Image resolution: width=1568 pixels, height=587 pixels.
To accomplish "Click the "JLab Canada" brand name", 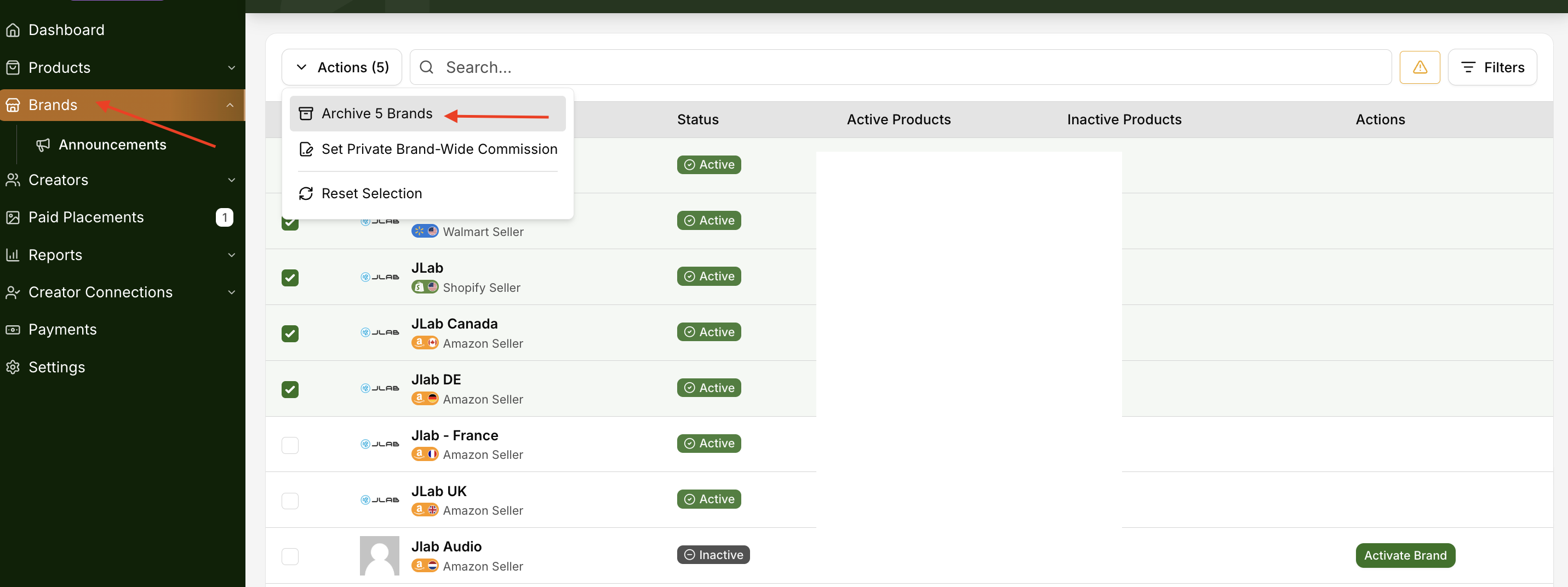I will click(x=455, y=324).
